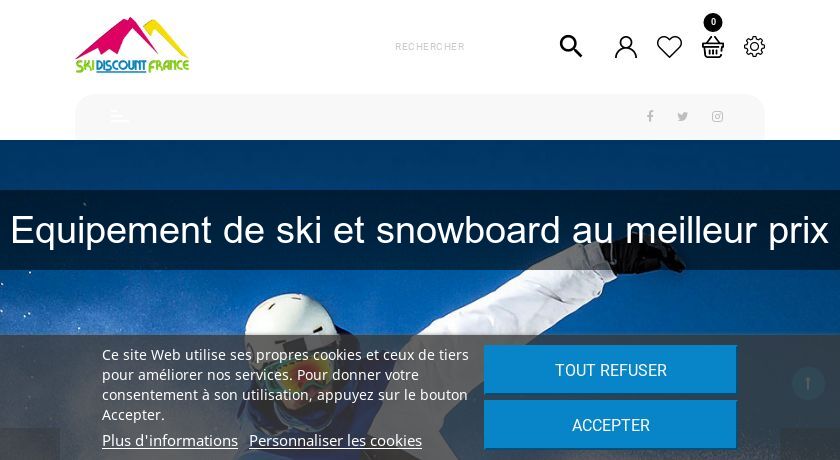840x460 pixels.
Task: Open the shopping basket icon
Action: (x=713, y=47)
